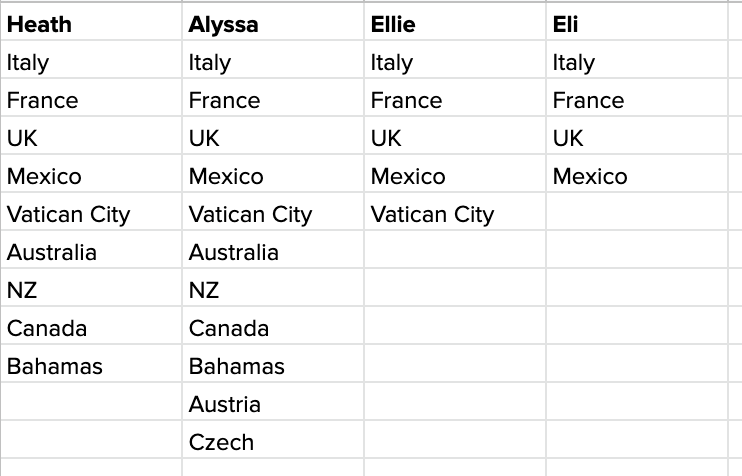
Task: Select the Alyssa header cell
Action: click(x=273, y=22)
